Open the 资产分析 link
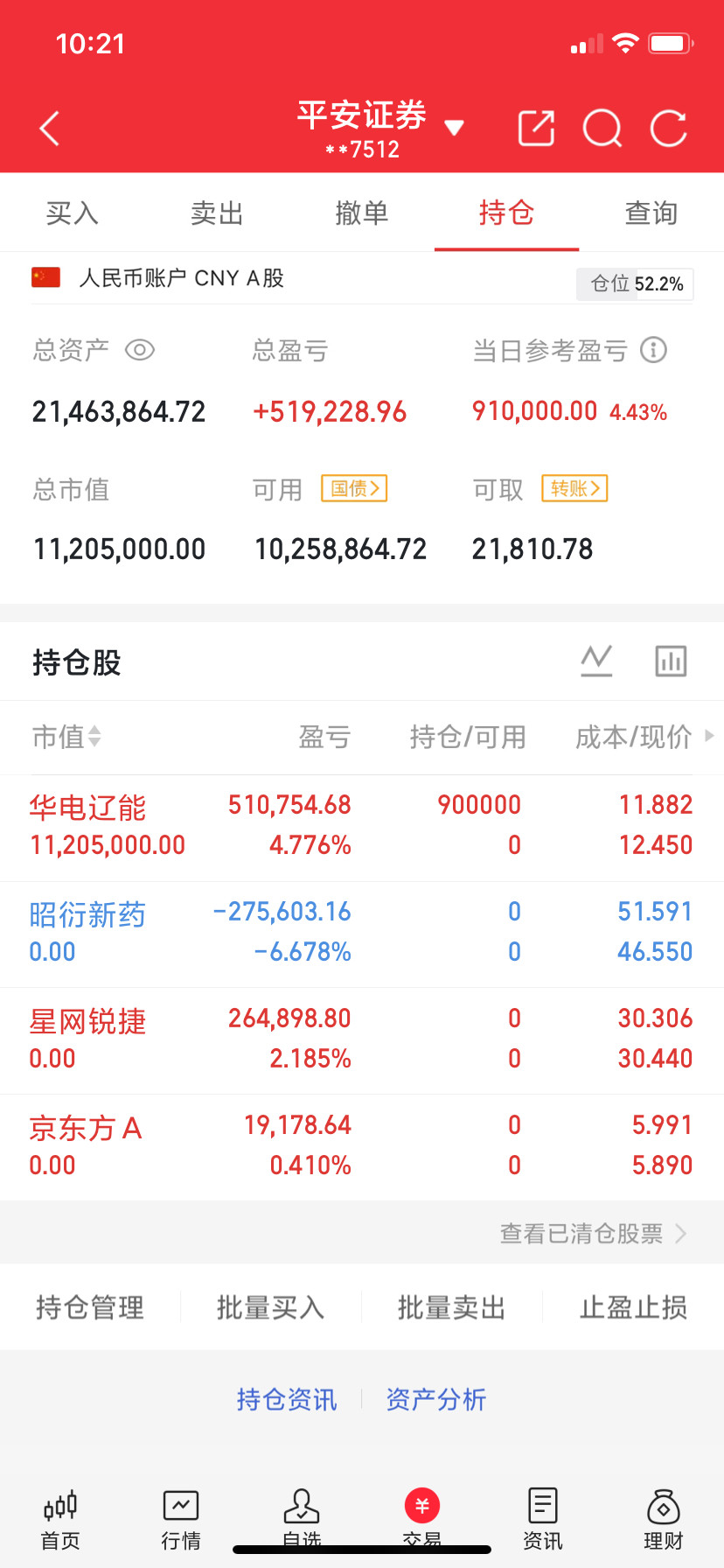The height and width of the screenshot is (1568, 724). 436,1399
